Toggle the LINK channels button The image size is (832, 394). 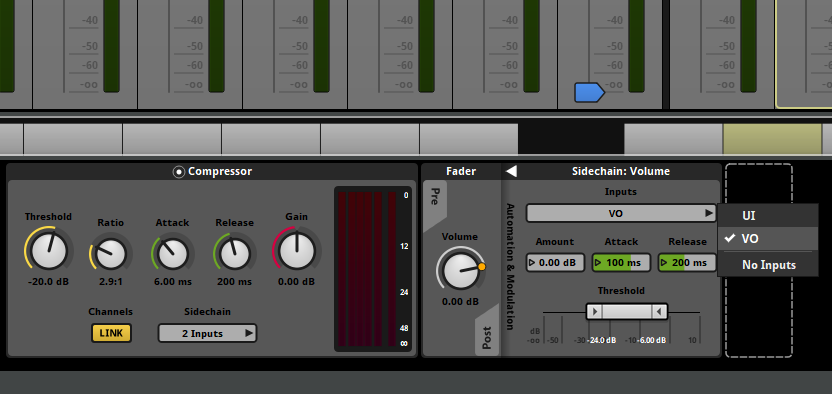(x=111, y=333)
